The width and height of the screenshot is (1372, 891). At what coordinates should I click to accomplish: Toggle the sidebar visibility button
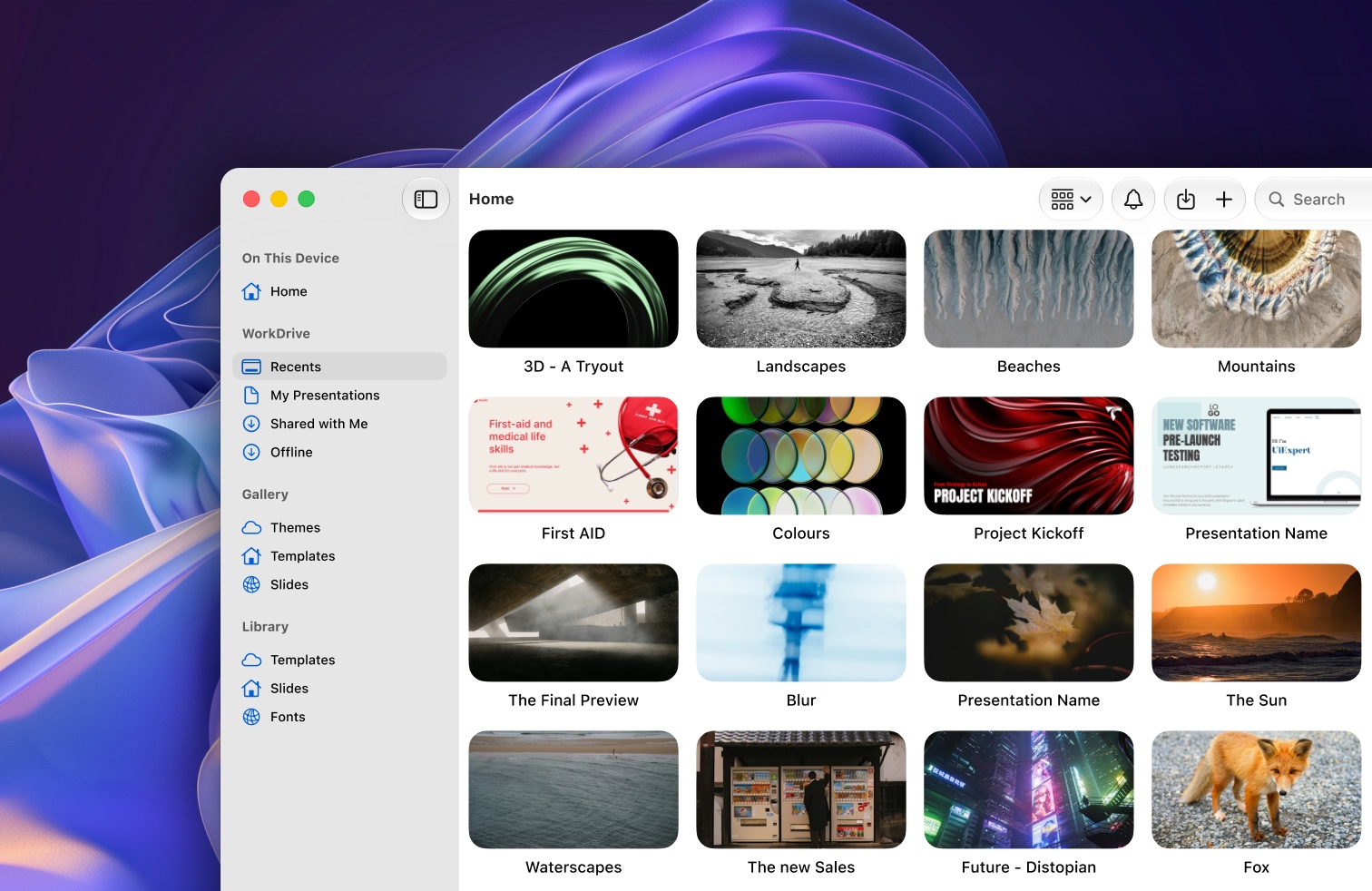(426, 199)
